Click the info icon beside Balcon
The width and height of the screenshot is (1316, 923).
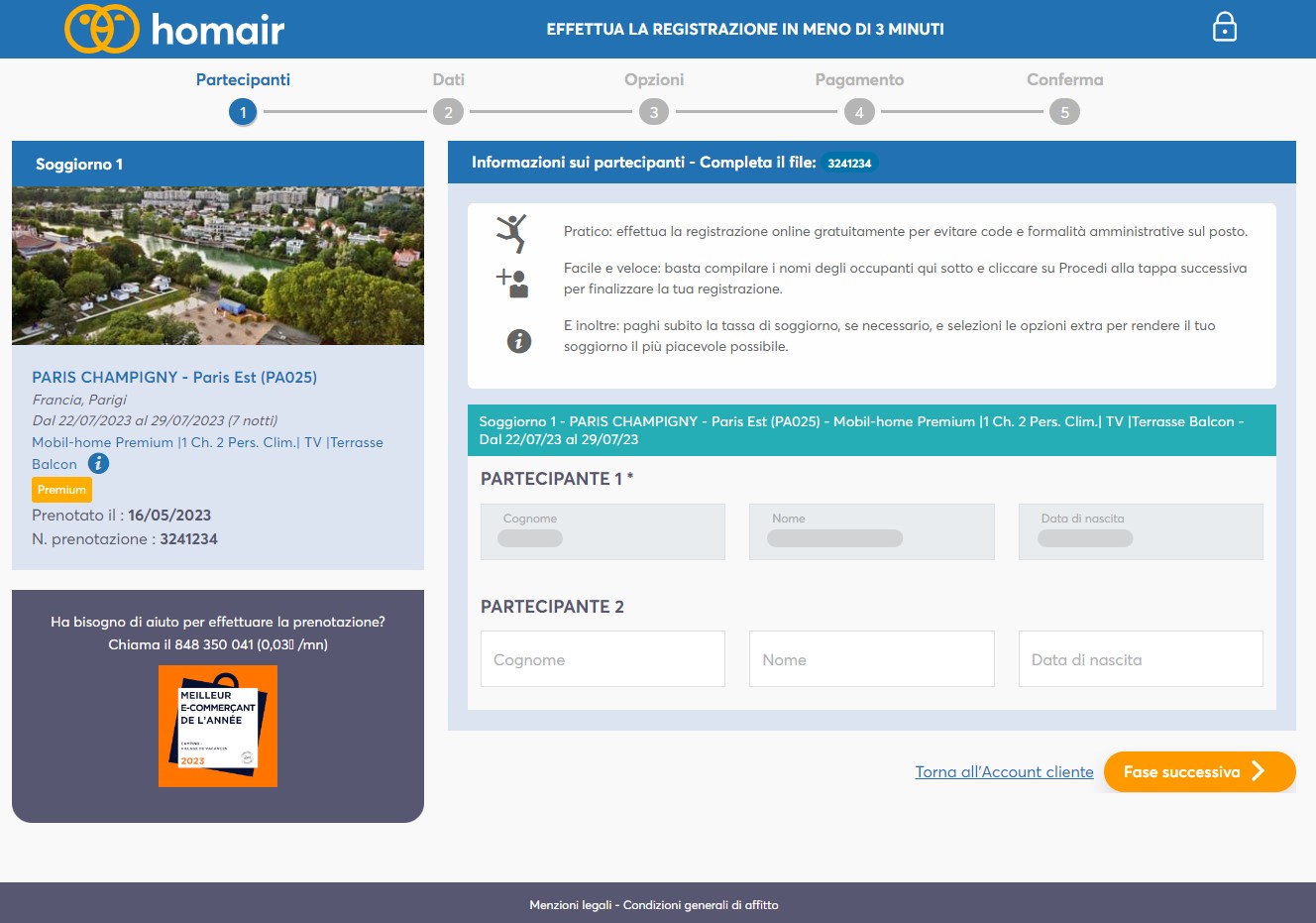click(x=98, y=463)
